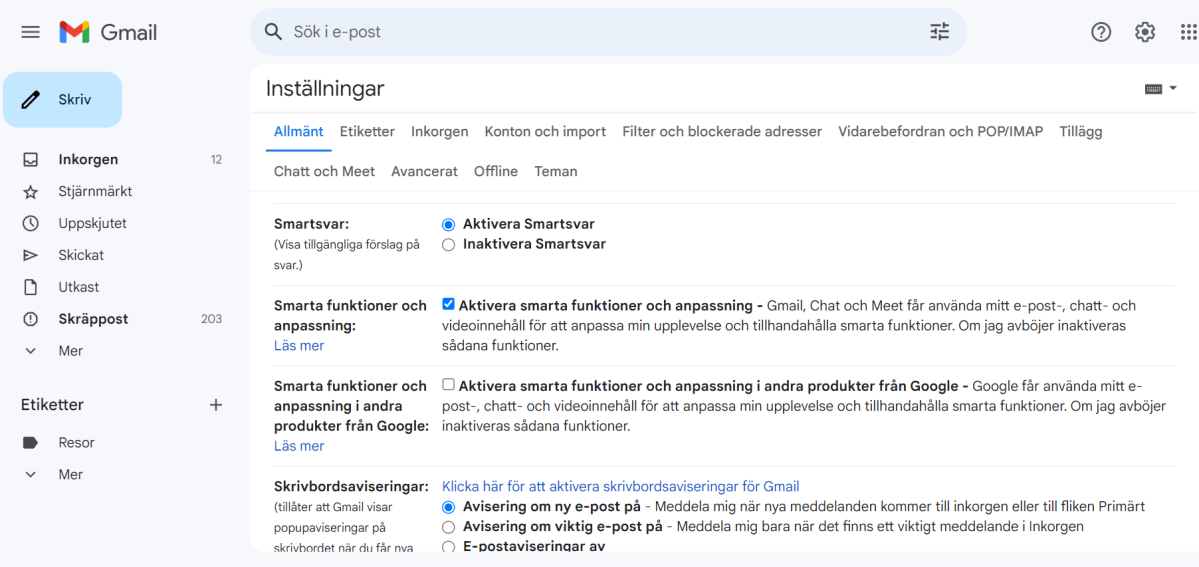Switch to the Etiketter tab
The image size is (1199, 567).
click(x=367, y=132)
